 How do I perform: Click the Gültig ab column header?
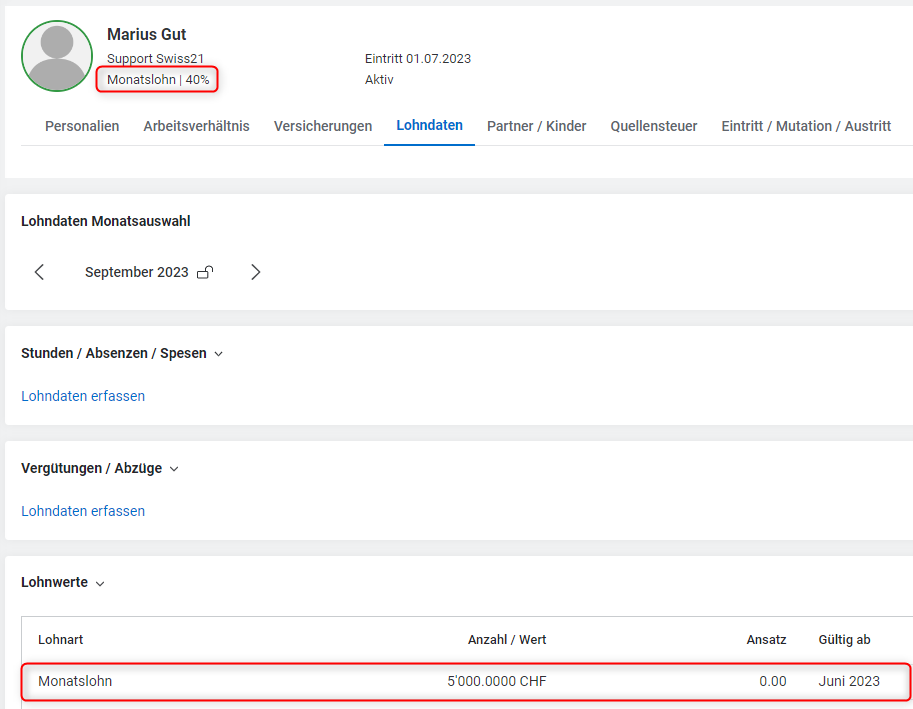point(843,640)
